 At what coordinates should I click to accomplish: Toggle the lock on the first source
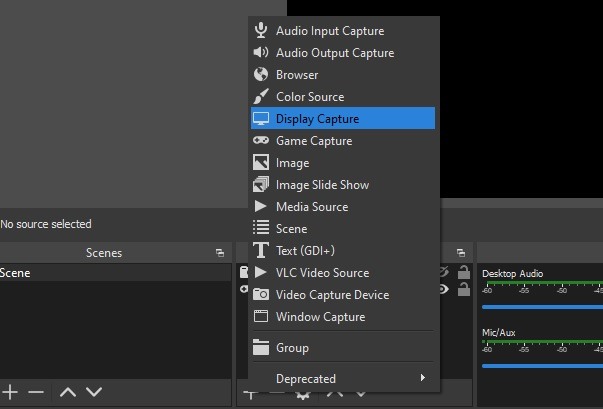(x=463, y=272)
